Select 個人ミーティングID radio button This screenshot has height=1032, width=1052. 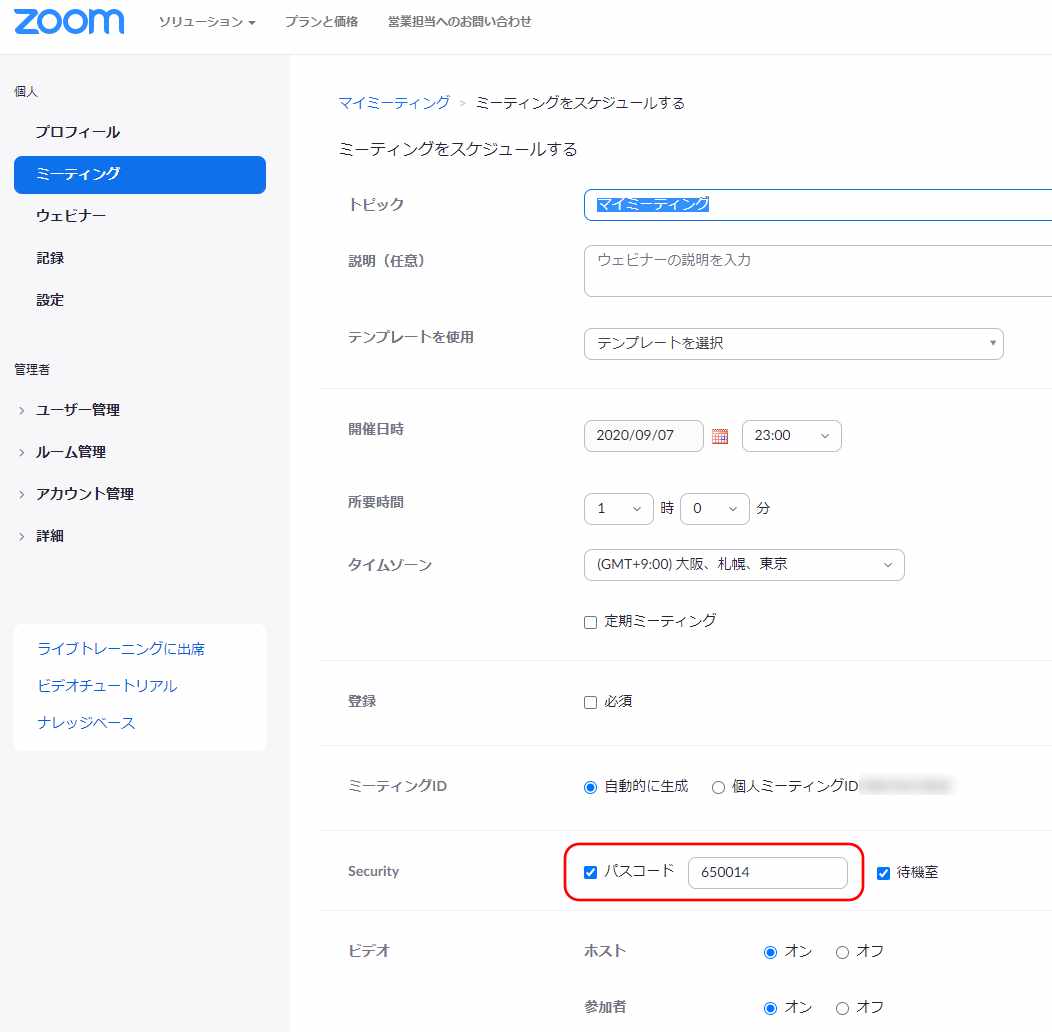[x=718, y=787]
